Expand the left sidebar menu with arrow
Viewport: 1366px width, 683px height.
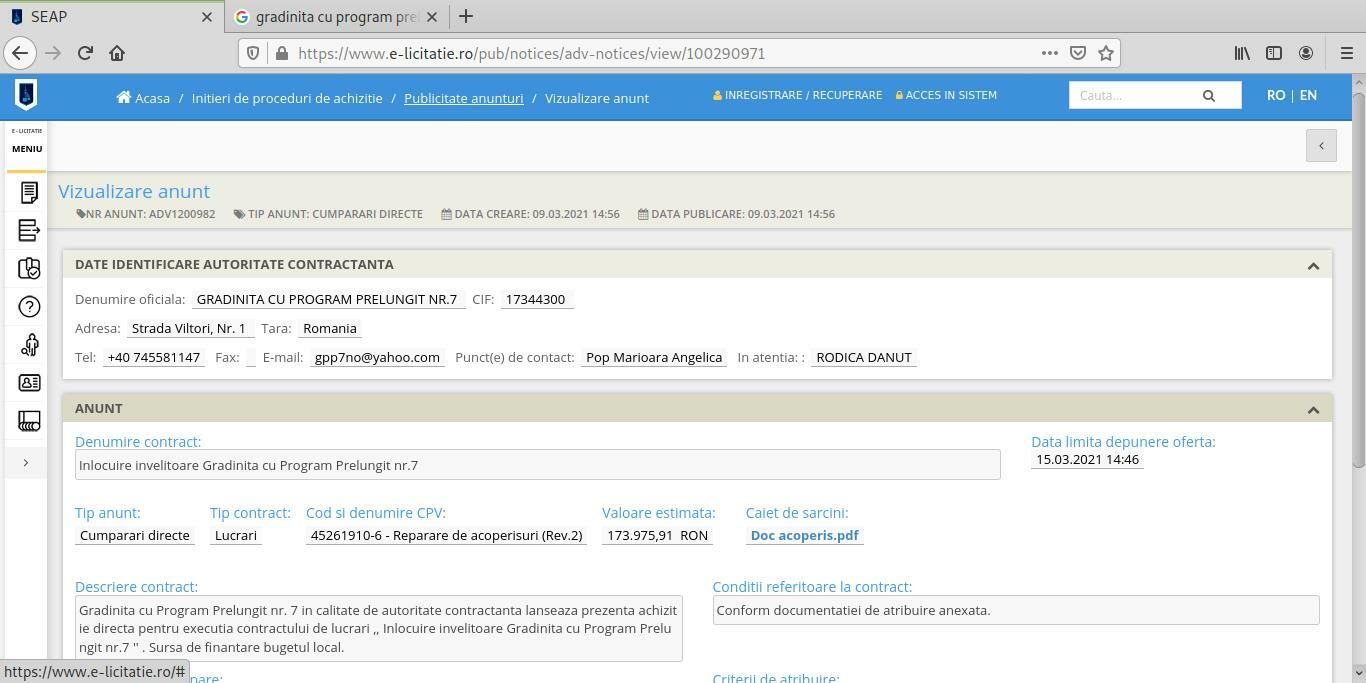point(26,463)
